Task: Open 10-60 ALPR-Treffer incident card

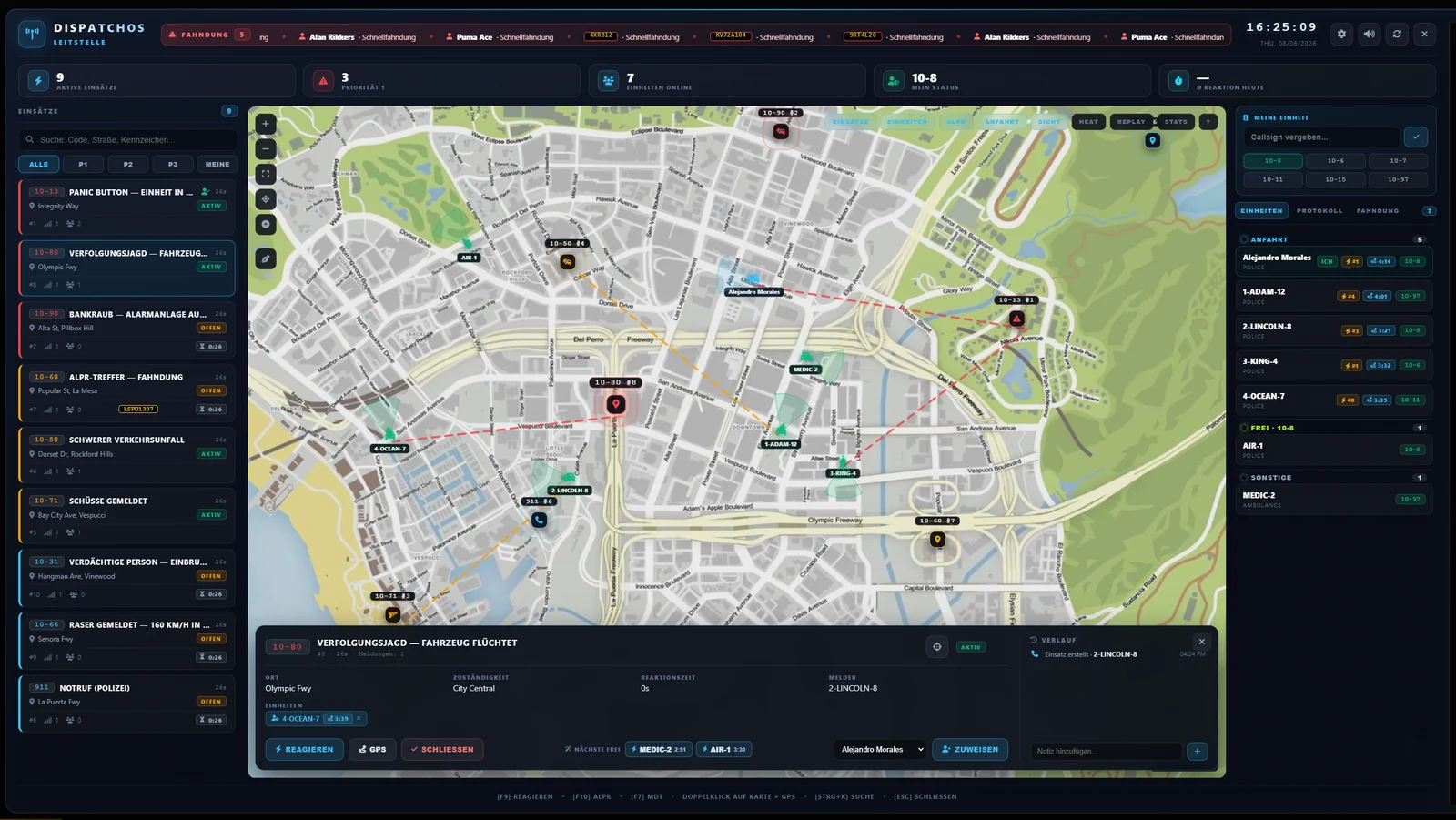Action: coord(126,391)
